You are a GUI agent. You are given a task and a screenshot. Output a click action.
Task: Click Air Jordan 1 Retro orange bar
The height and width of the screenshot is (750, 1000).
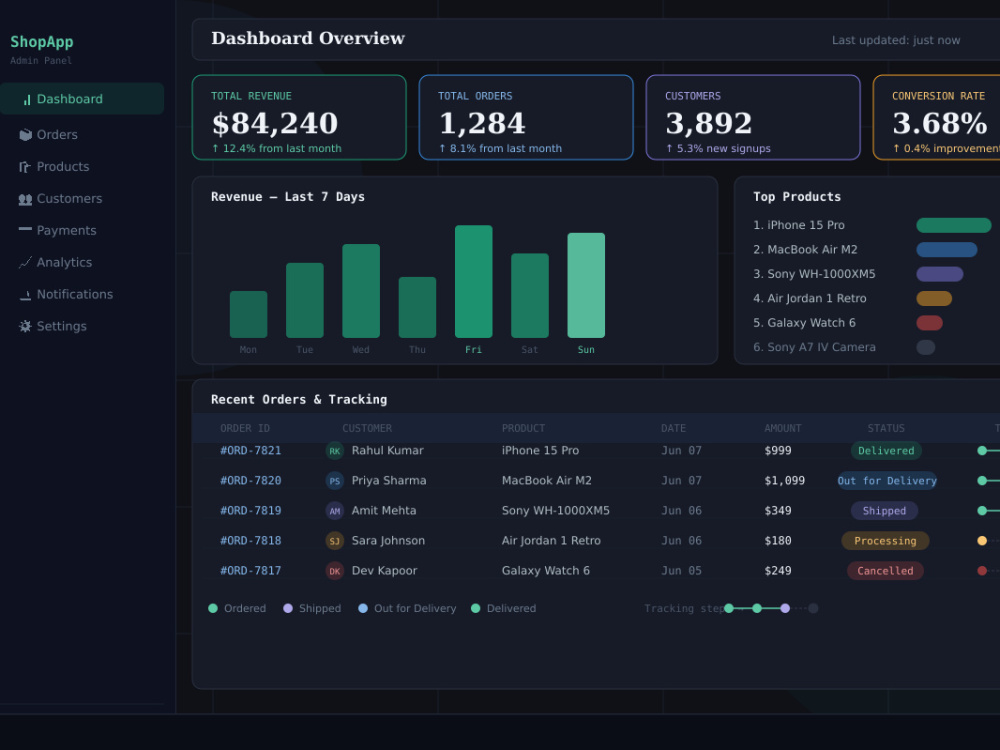tap(934, 298)
